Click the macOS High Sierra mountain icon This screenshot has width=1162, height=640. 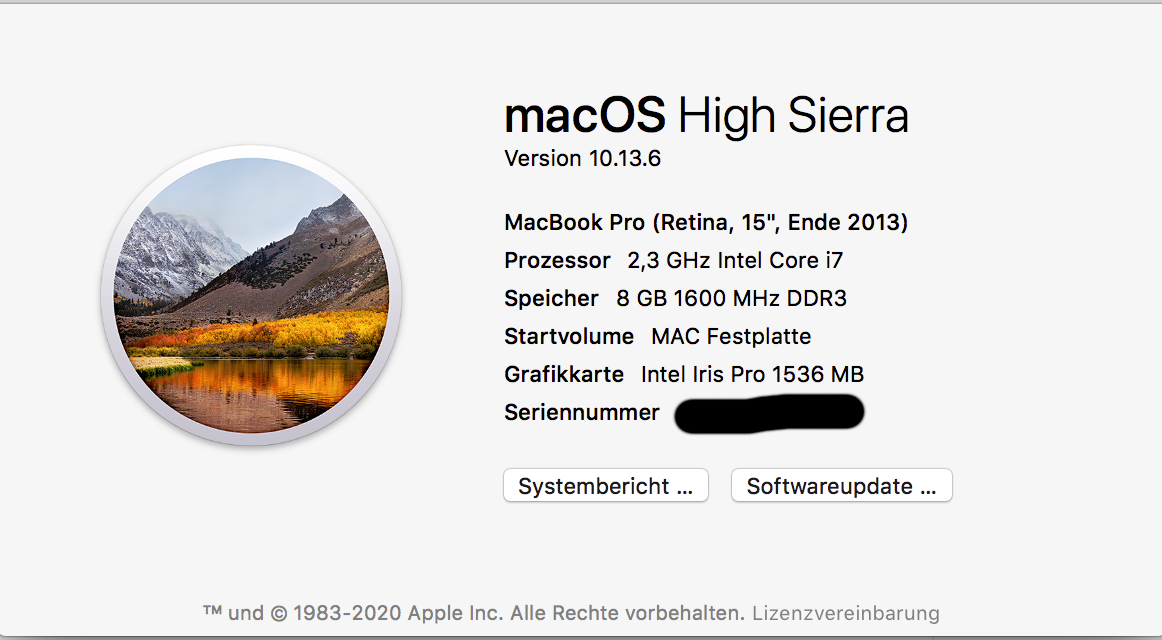tap(251, 296)
